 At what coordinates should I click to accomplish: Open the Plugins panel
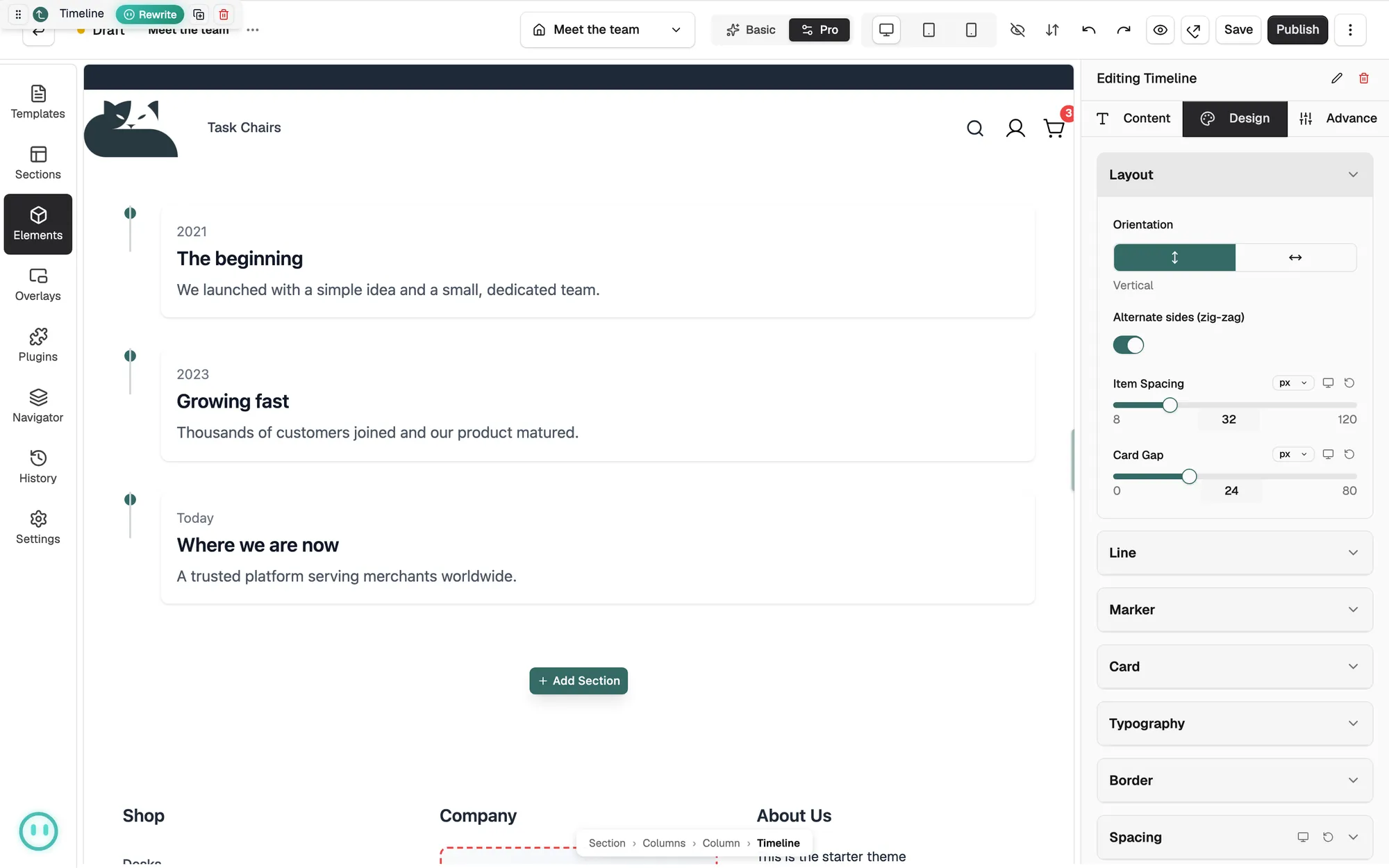38,345
